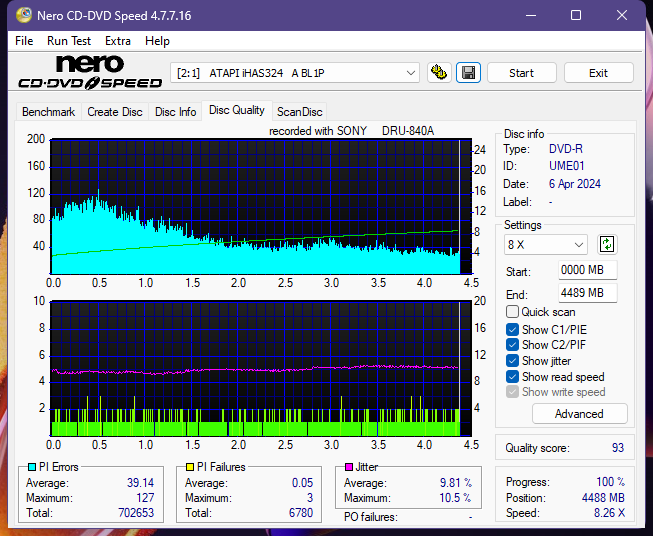
Task: Click the PI Failures lower graph
Action: 261,369
